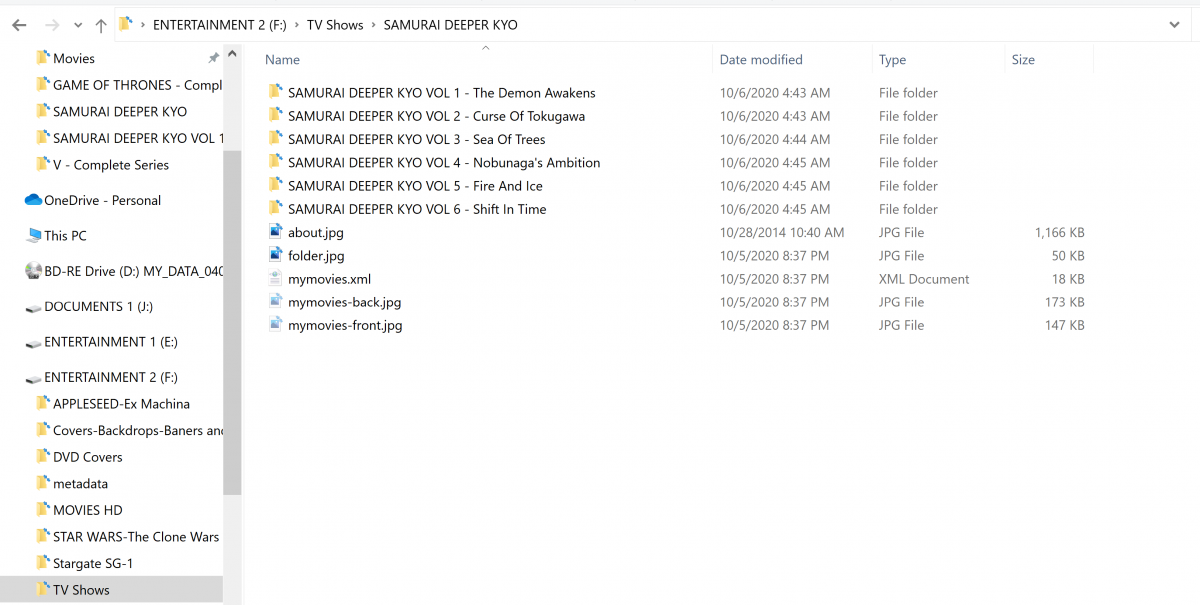Image resolution: width=1200 pixels, height=605 pixels.
Task: Click the Forward navigation arrow
Action: pos(52,25)
